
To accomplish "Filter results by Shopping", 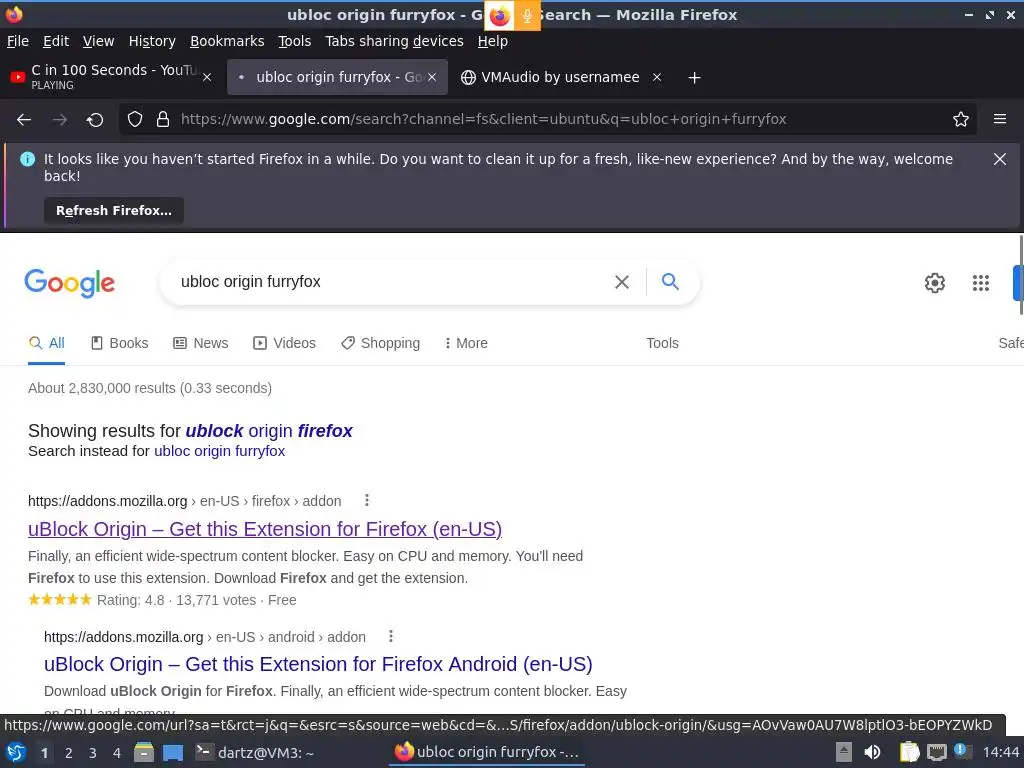I will 381,343.
